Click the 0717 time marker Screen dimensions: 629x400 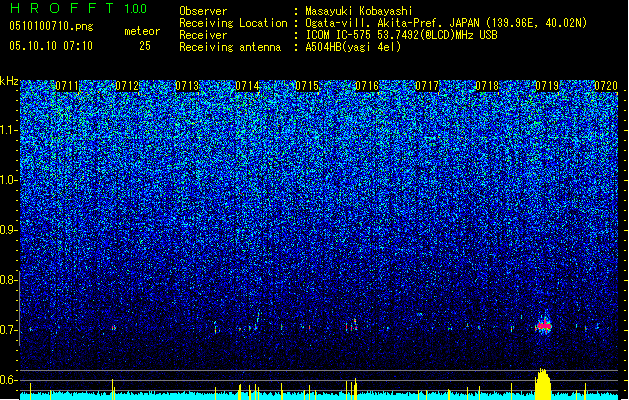click(x=427, y=86)
